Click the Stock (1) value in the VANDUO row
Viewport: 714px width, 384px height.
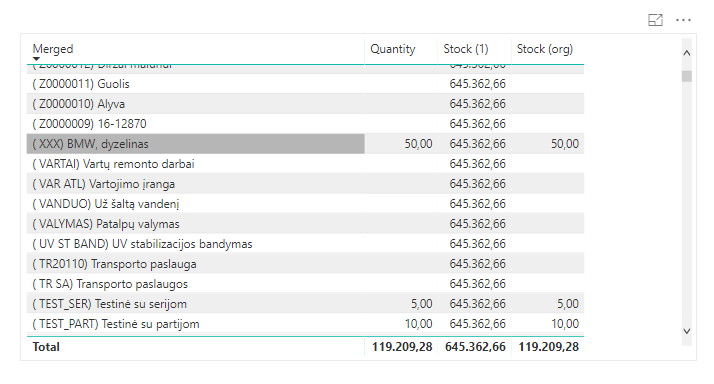tap(477, 204)
